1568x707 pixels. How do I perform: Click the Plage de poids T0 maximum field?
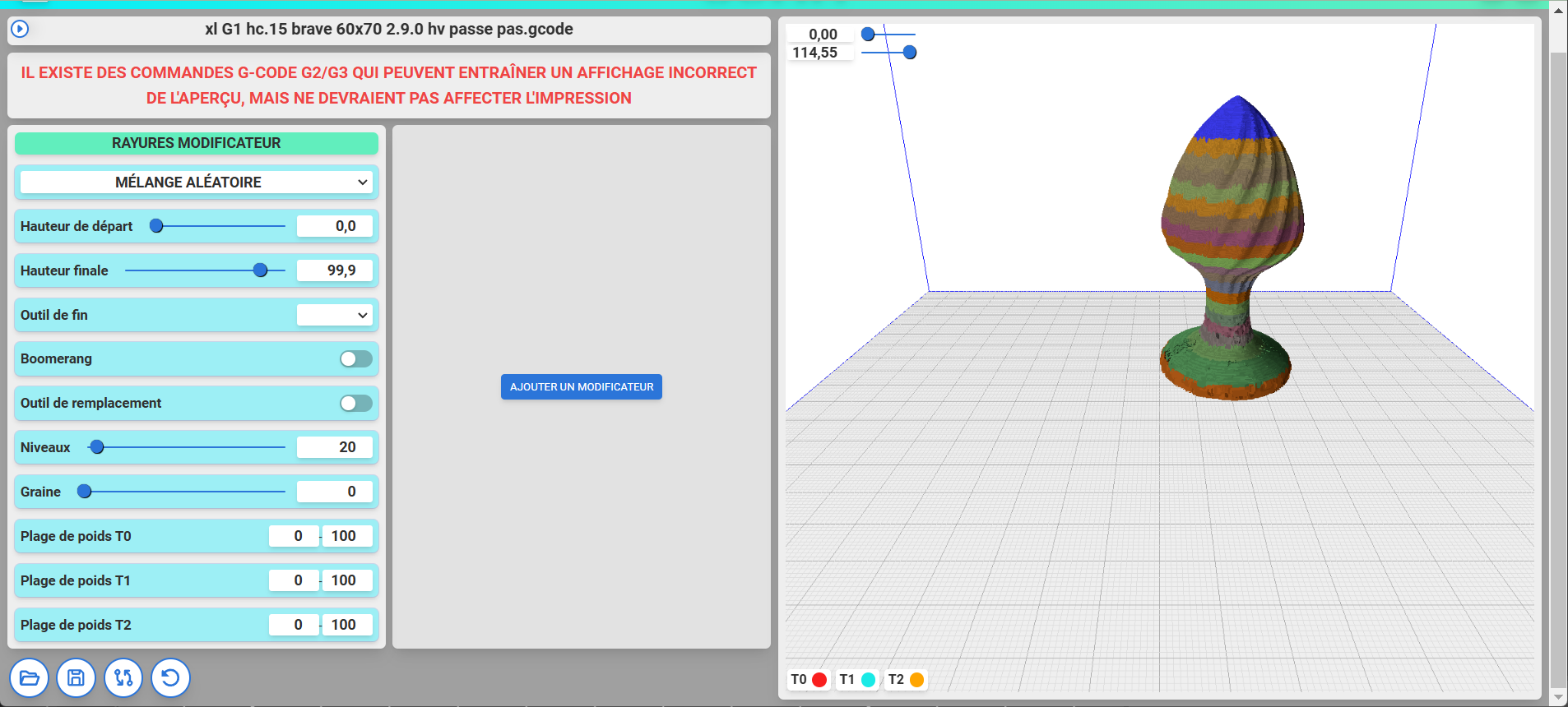(347, 536)
